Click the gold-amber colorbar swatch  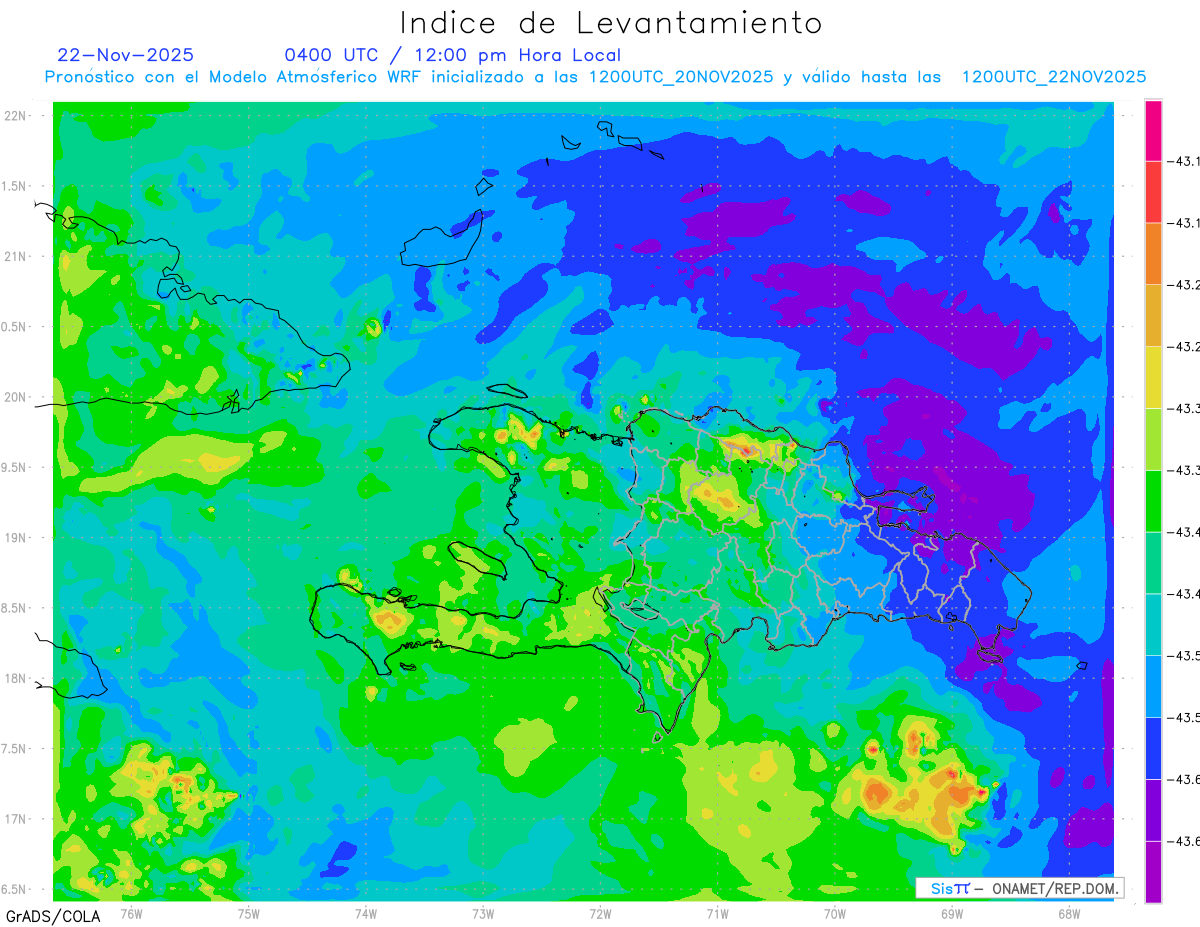(x=1153, y=315)
